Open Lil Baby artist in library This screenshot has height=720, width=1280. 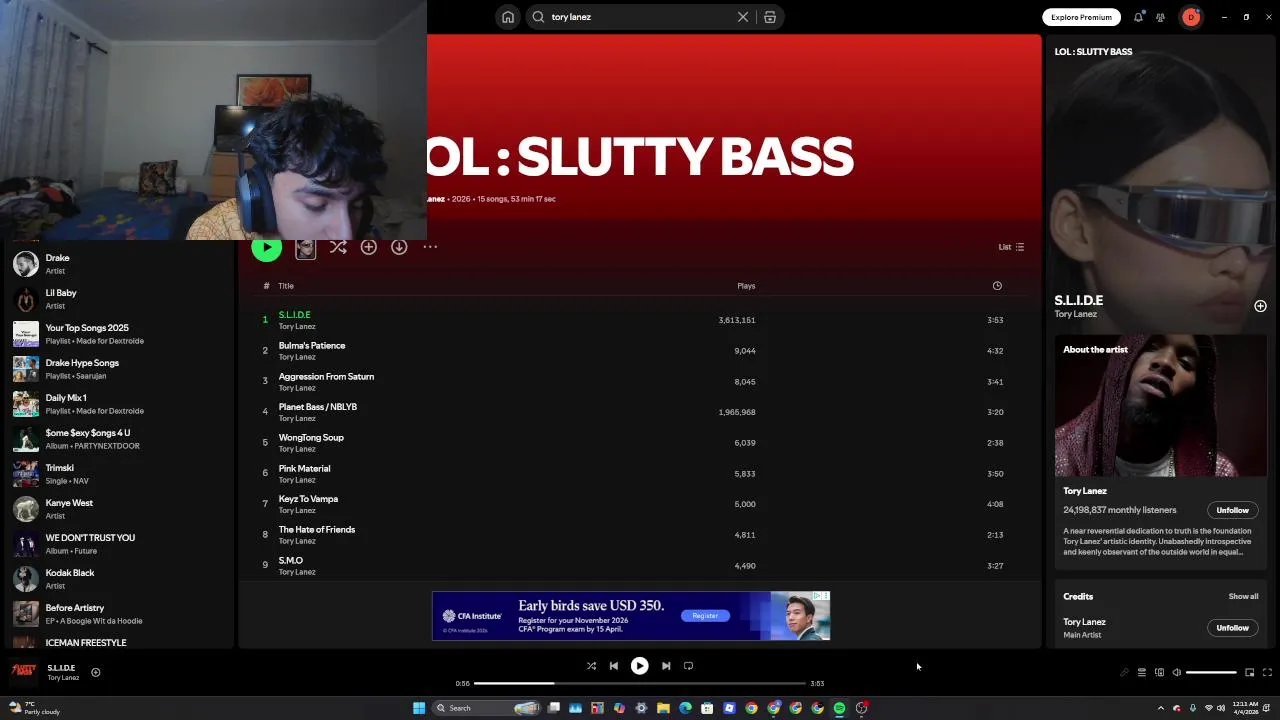(120, 299)
